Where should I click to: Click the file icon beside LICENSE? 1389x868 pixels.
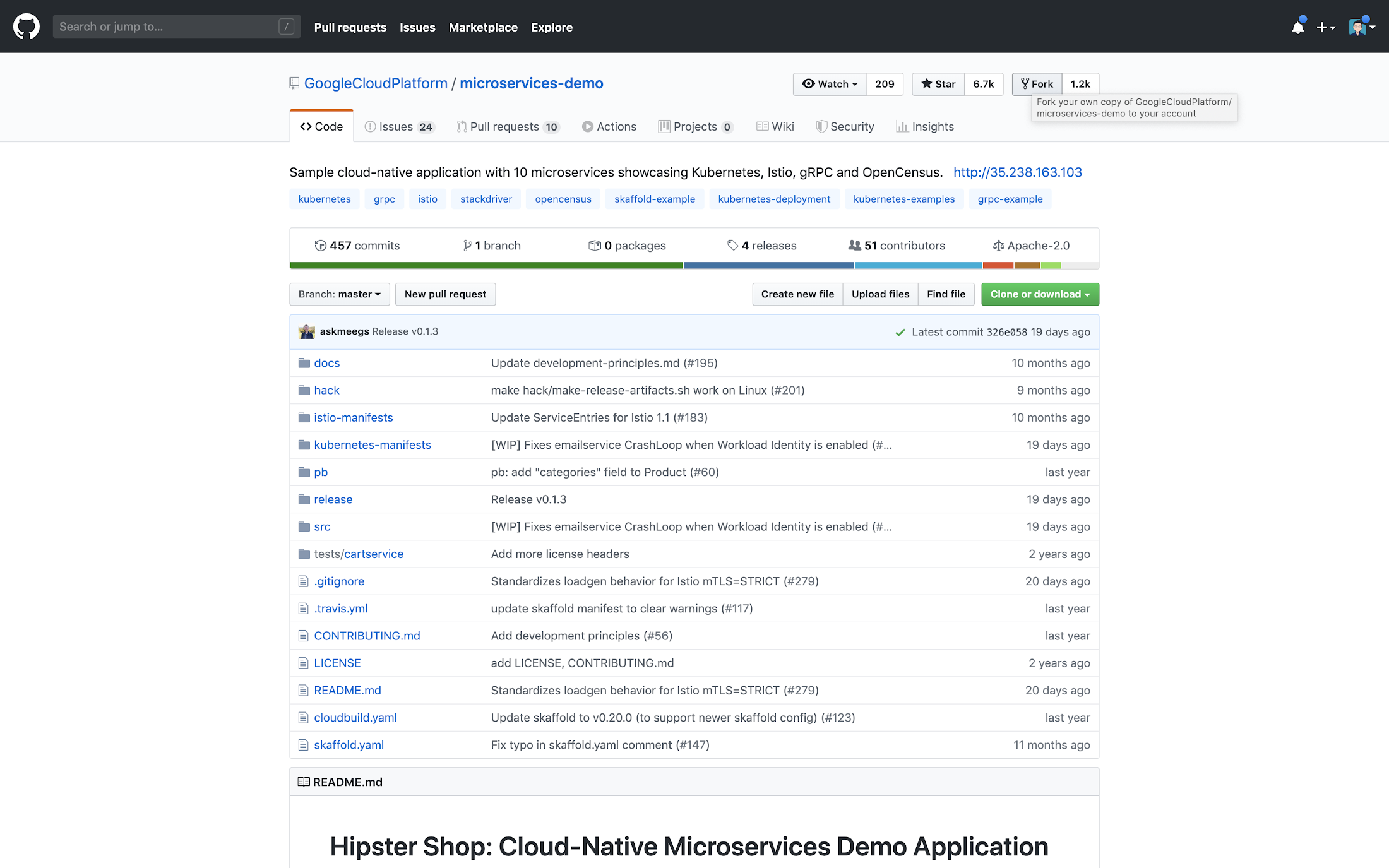(304, 663)
